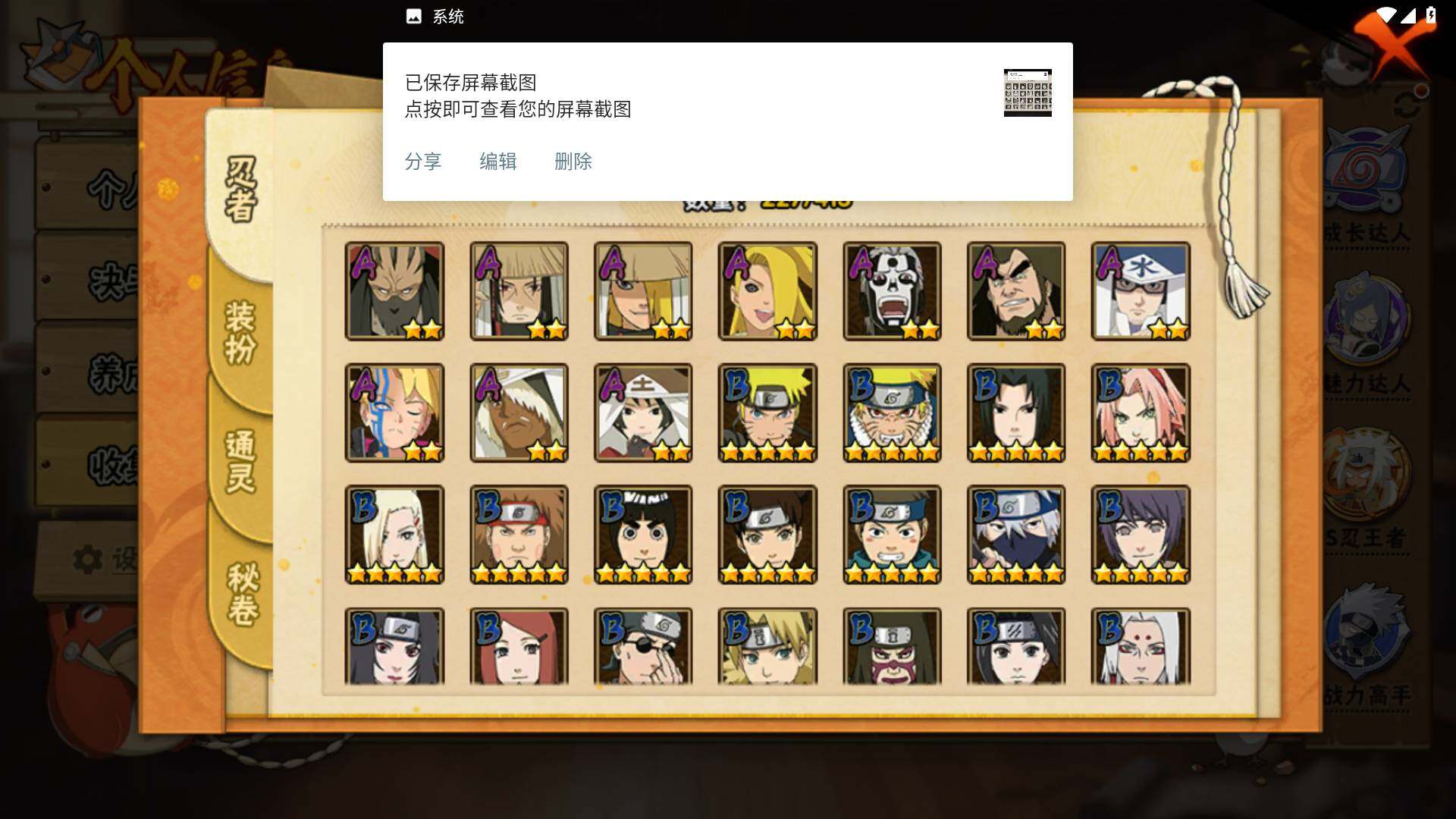The height and width of the screenshot is (819, 1456).
Task: Switch to the 忍者 side tab
Action: [241, 190]
